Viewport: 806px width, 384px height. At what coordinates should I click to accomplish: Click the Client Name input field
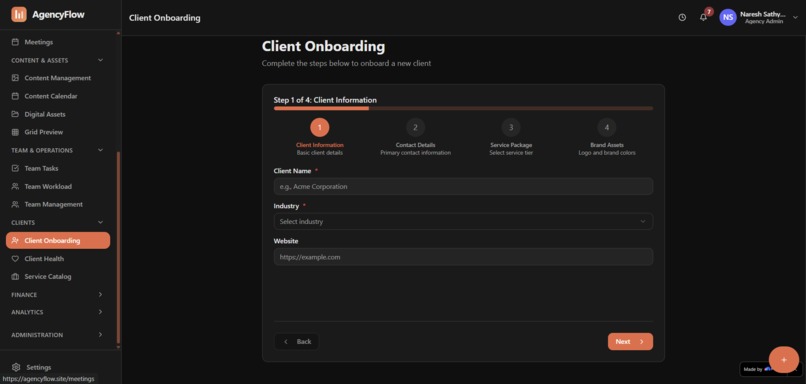point(463,187)
